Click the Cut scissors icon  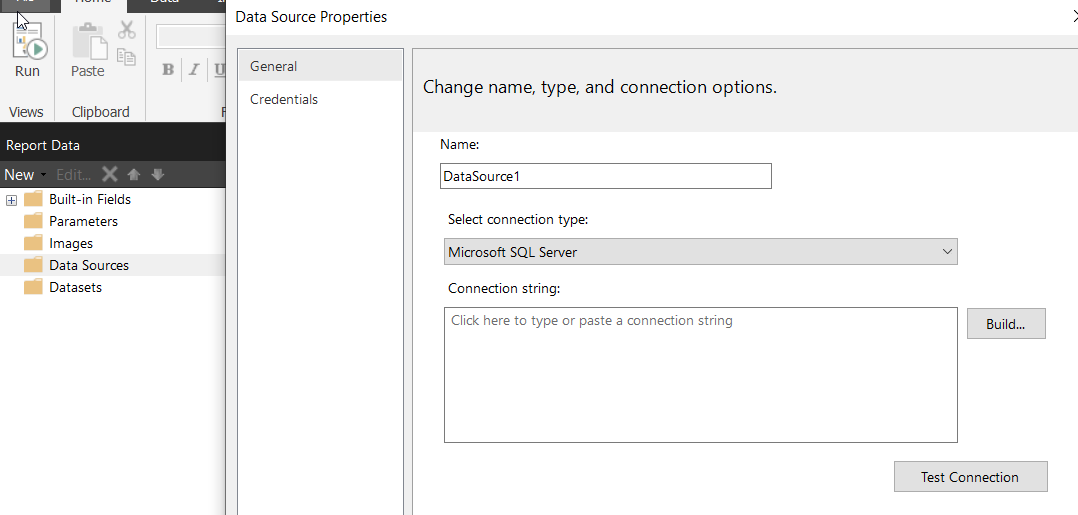pyautogui.click(x=126, y=30)
